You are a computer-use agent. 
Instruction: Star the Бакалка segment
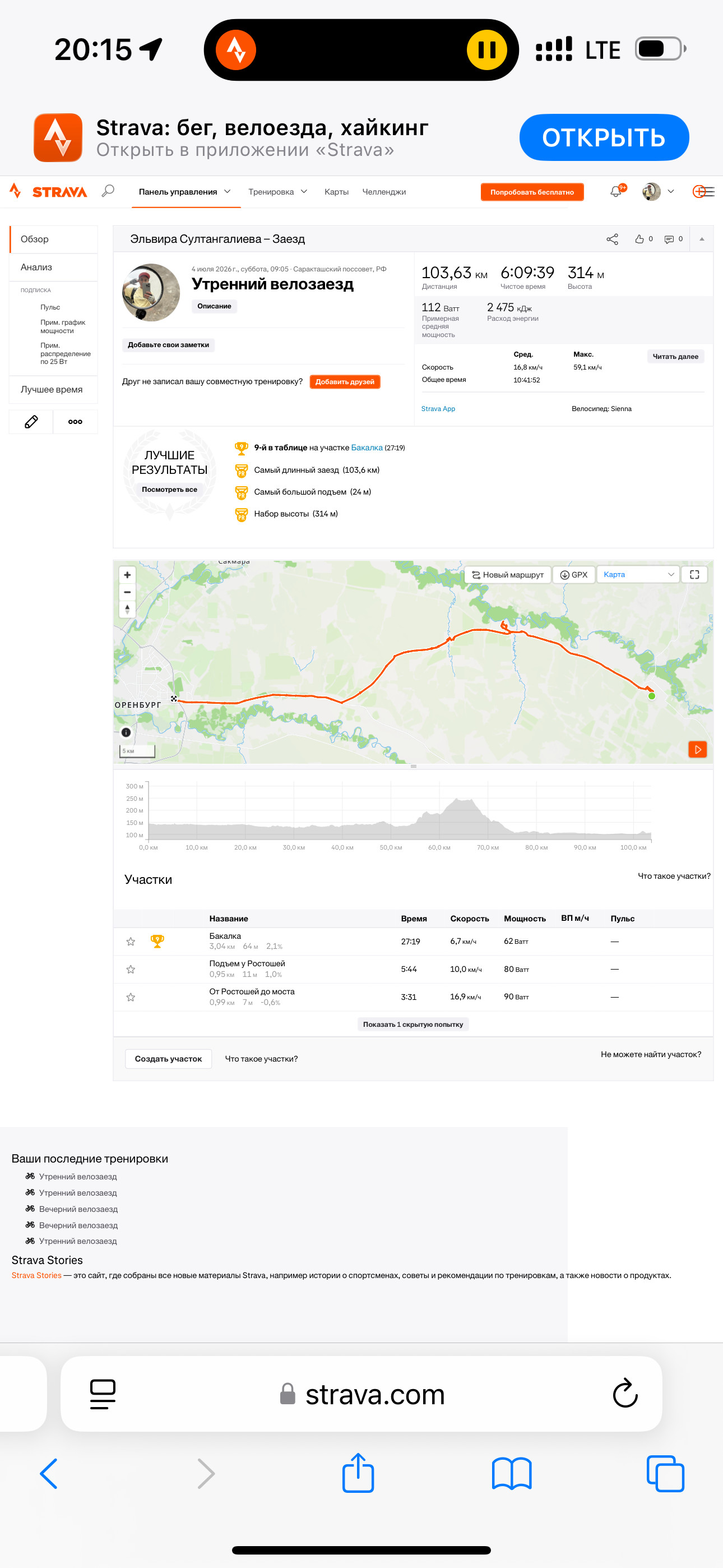click(x=131, y=941)
